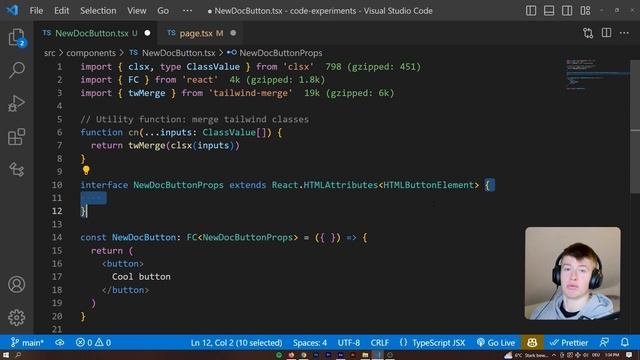Toggle the secondary side bar layout icon
Screen dimensions: 640x360
click(567, 11)
